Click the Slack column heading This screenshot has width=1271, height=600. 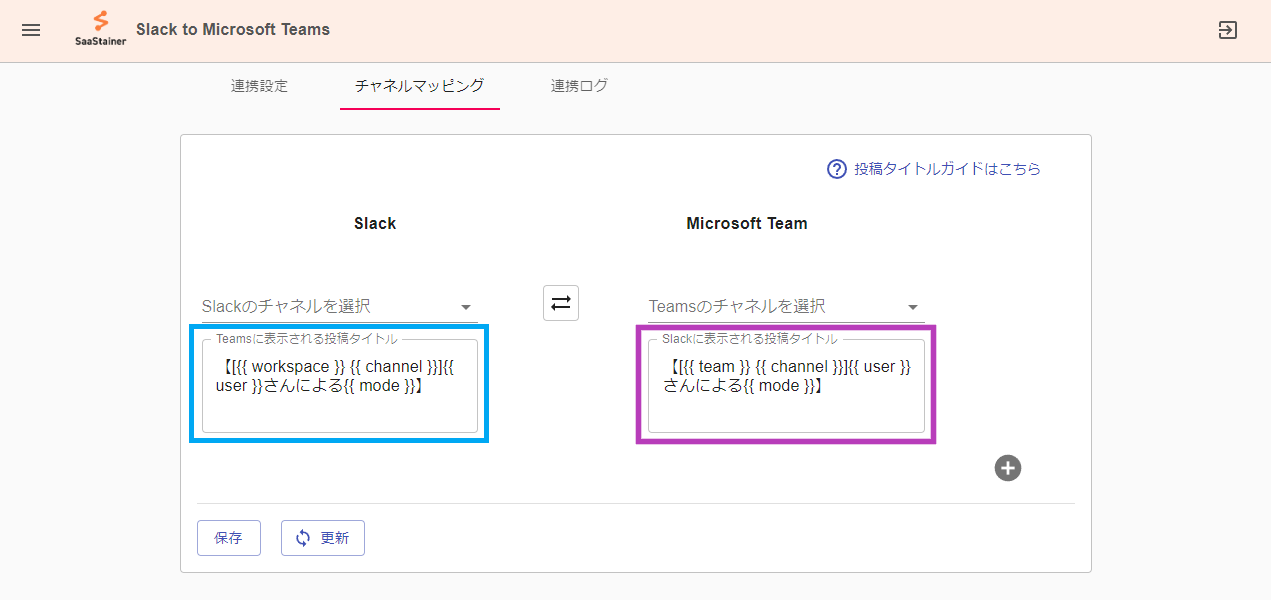coord(375,224)
